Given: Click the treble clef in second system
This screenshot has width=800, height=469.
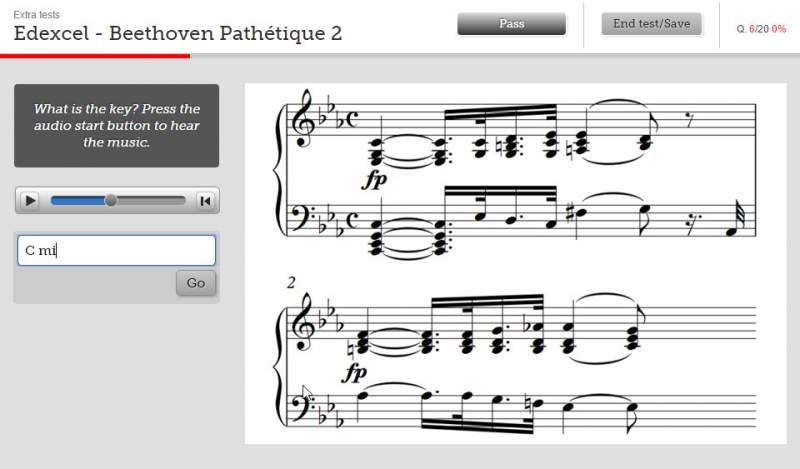Looking at the screenshot, I should coord(301,323).
